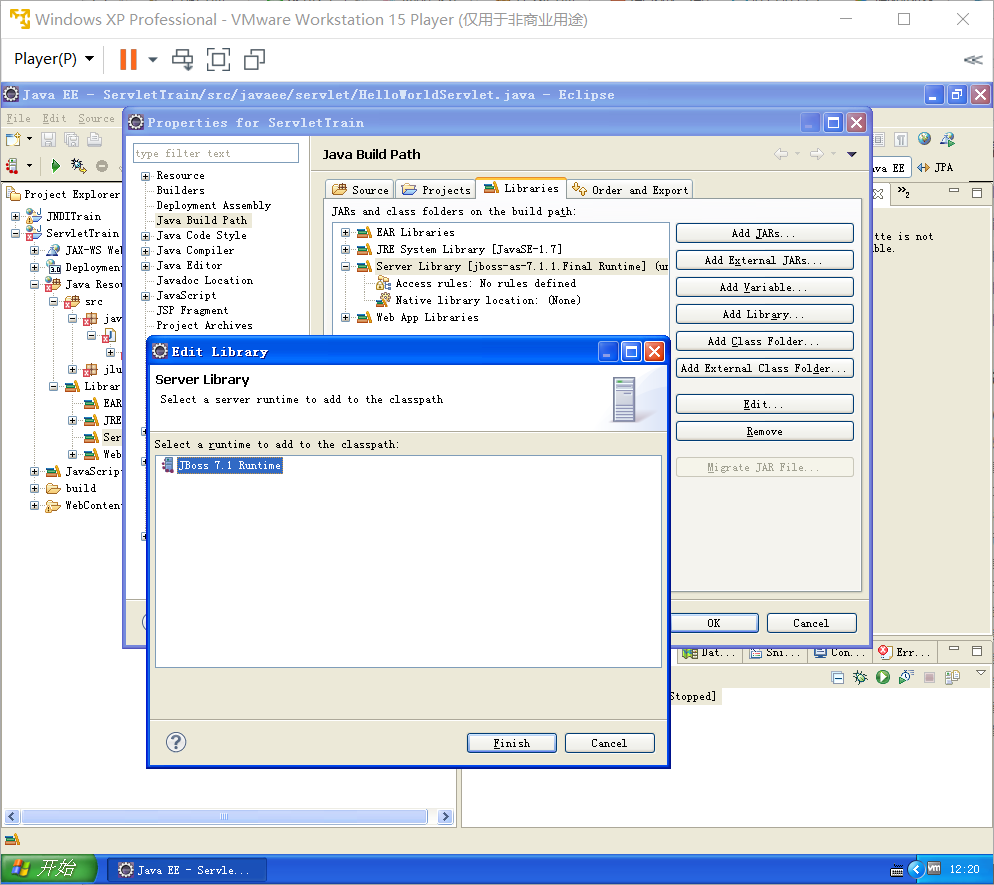
Task: Click the Save icon in Eclipse toolbar
Action: (47, 139)
